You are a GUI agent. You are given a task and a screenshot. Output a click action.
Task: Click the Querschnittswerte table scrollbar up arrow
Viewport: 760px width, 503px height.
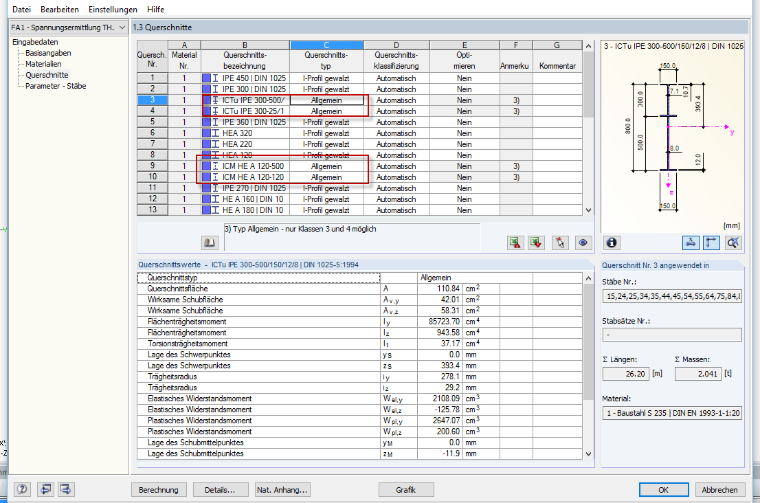coord(588,278)
